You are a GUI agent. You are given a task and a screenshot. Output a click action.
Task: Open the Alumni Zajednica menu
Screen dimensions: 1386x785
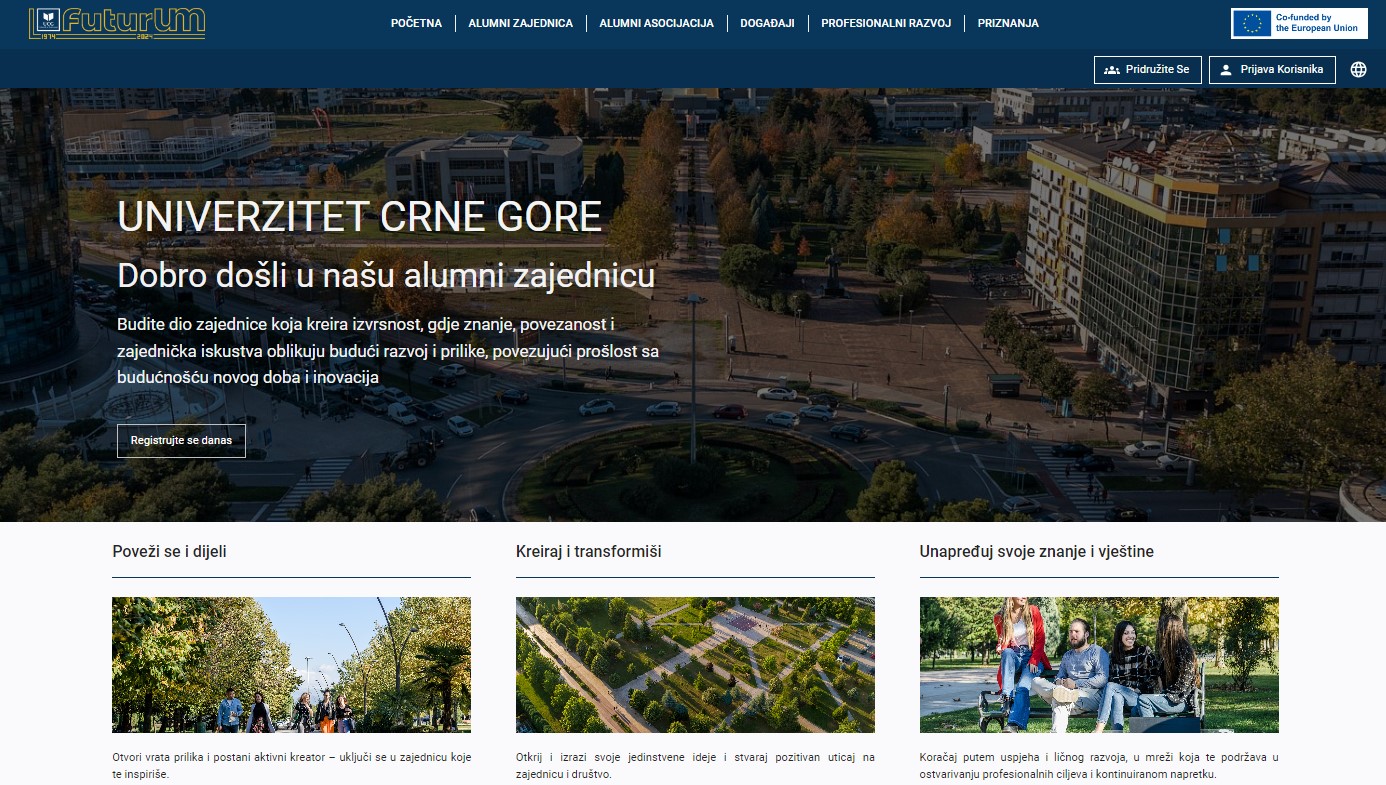click(520, 23)
